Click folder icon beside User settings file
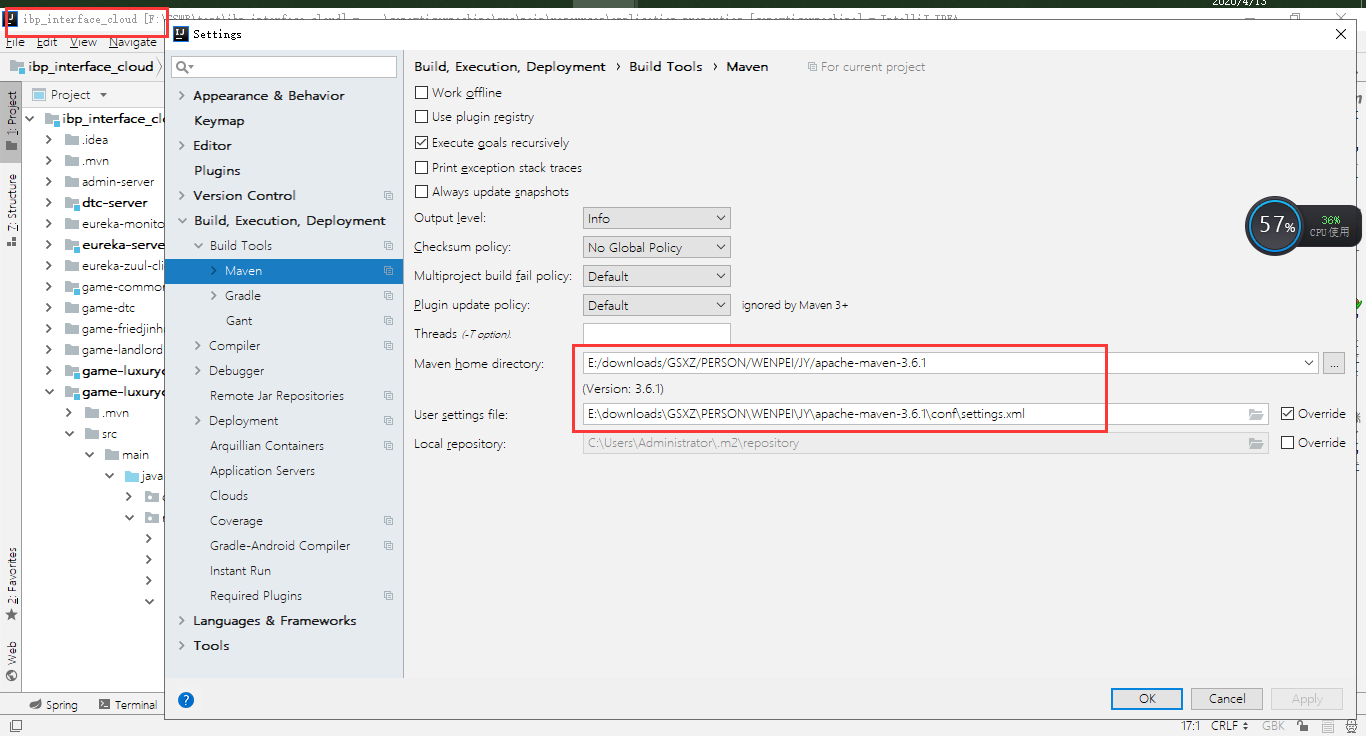 click(1256, 413)
